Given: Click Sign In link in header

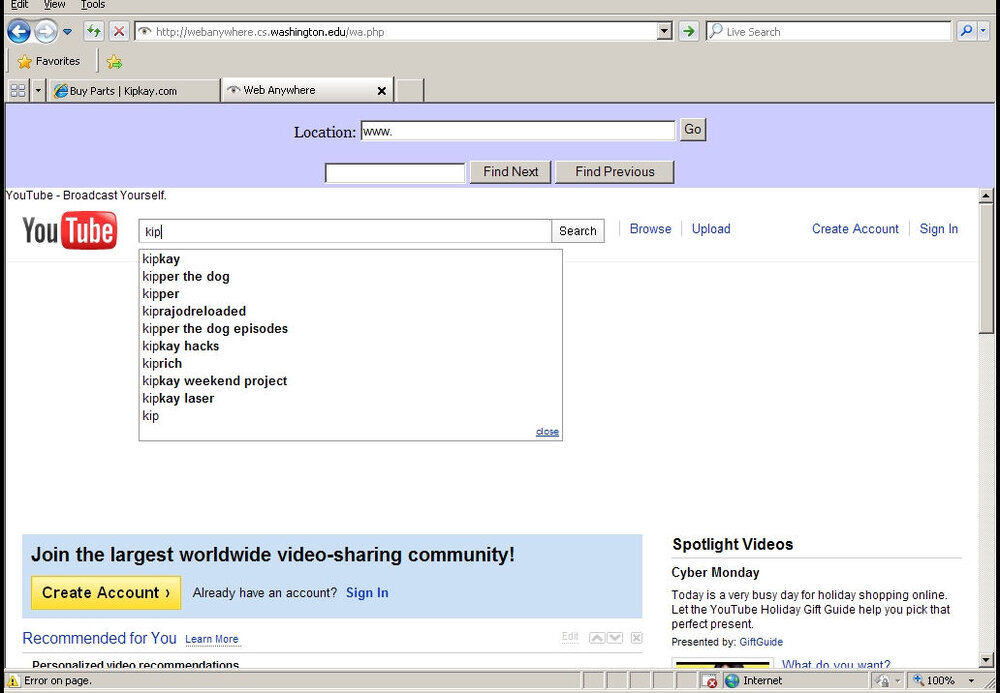Looking at the screenshot, I should click(939, 229).
